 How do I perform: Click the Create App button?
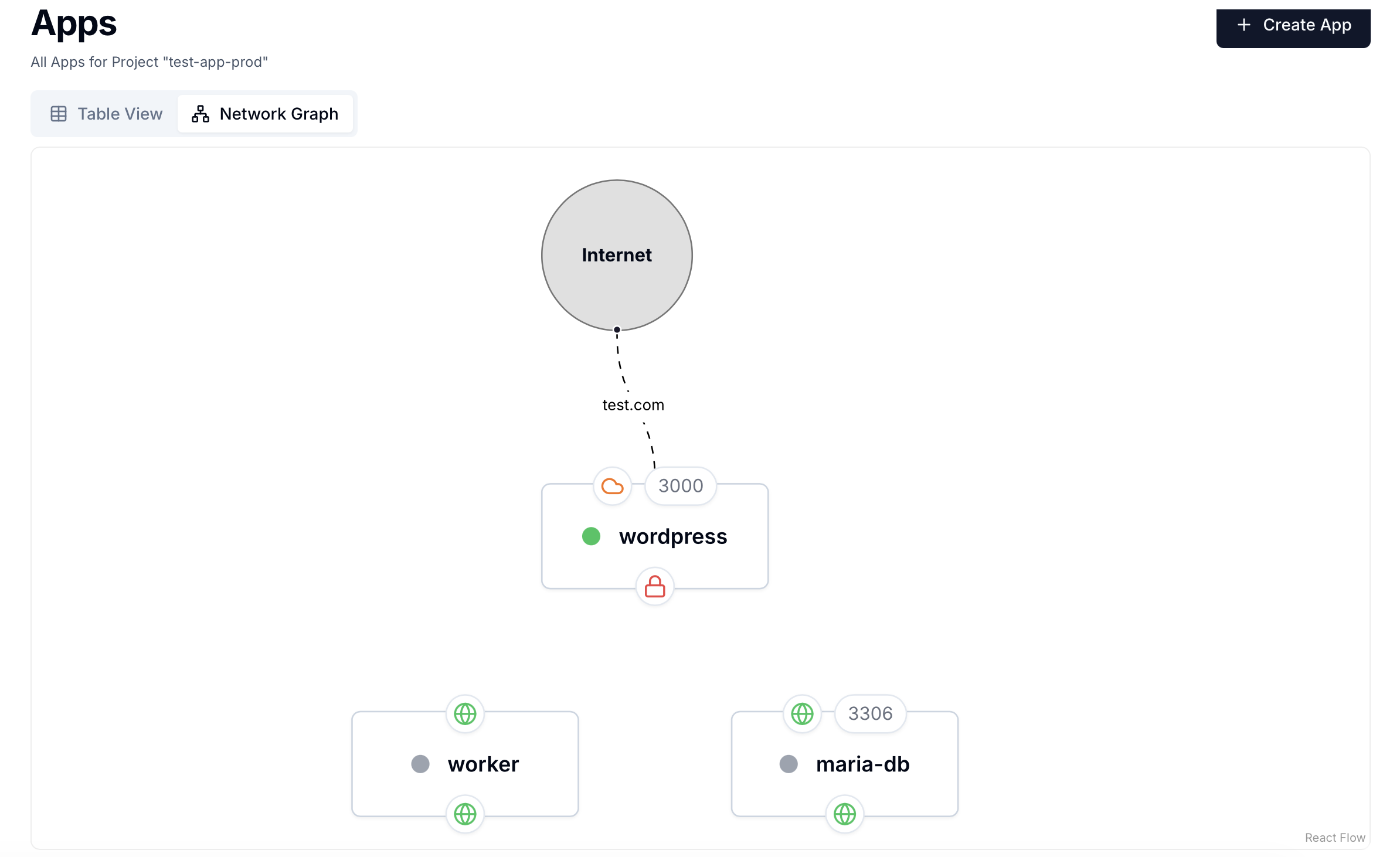click(1293, 26)
